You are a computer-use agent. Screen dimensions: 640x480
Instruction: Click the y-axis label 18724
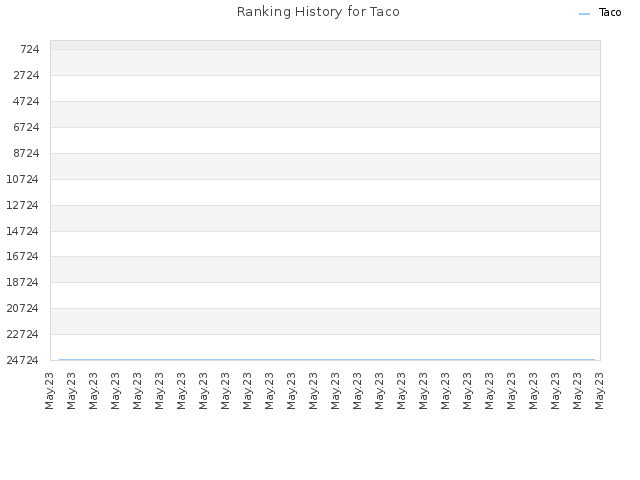coord(22,282)
